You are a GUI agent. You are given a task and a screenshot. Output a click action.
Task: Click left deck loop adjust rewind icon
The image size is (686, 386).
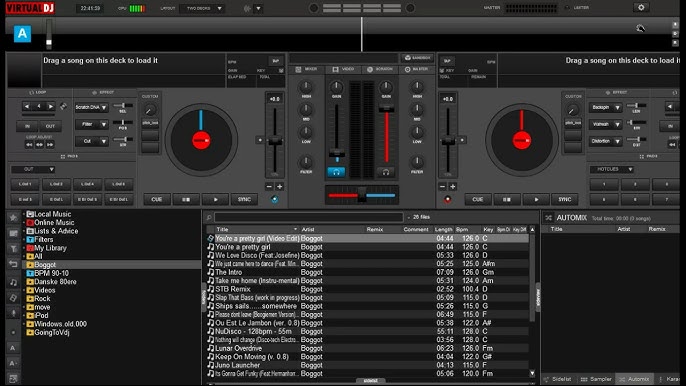[x=29, y=144]
